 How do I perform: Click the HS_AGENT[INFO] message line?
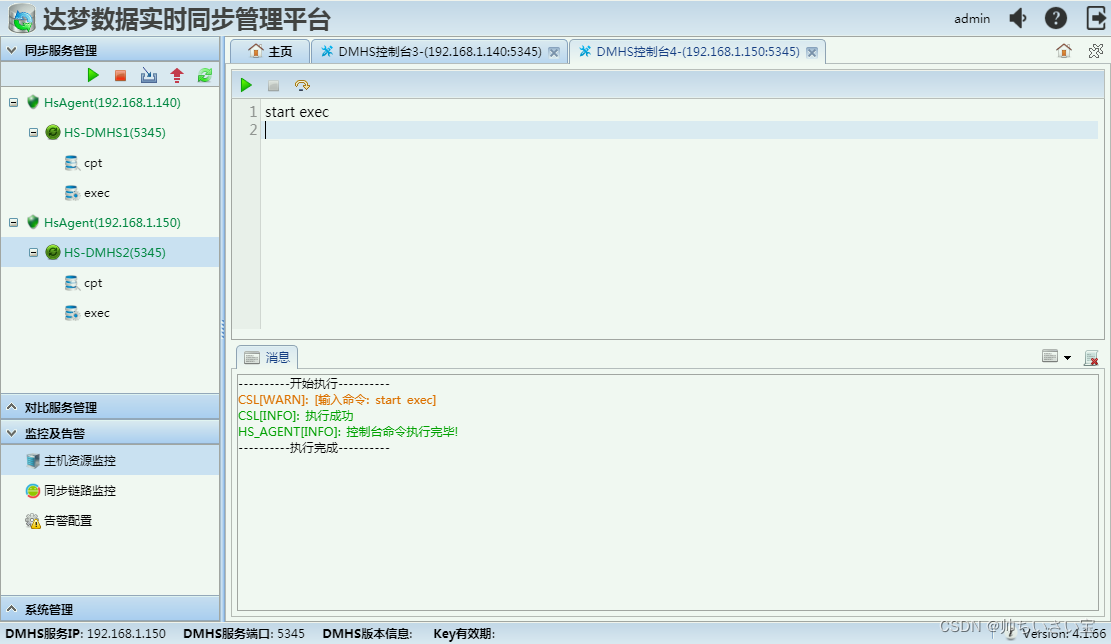pyautogui.click(x=348, y=431)
